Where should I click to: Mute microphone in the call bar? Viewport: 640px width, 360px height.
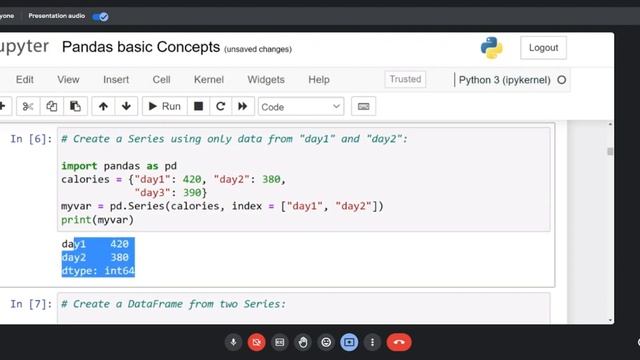[233, 342]
